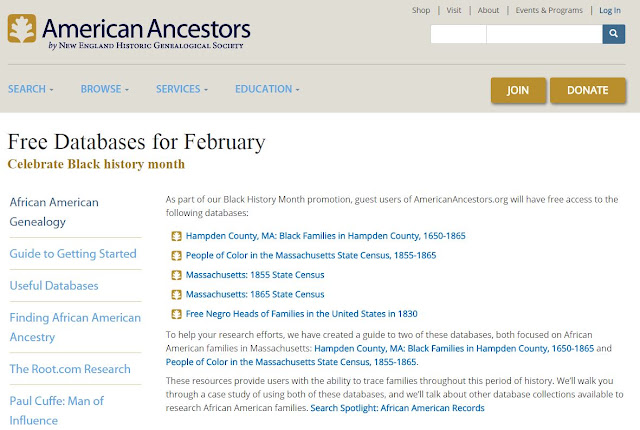Screen dimensions: 640x430
Task: Click the icon beside Free Negro Heads of Families
Action: (176, 314)
